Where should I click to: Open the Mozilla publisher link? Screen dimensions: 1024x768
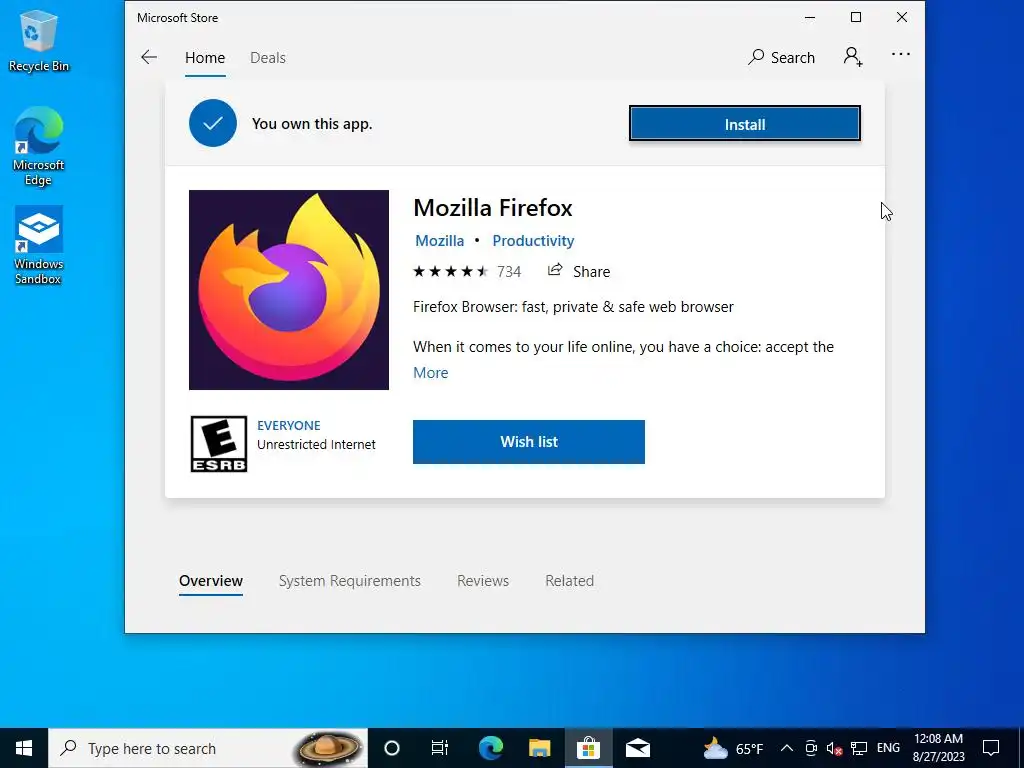(x=440, y=241)
